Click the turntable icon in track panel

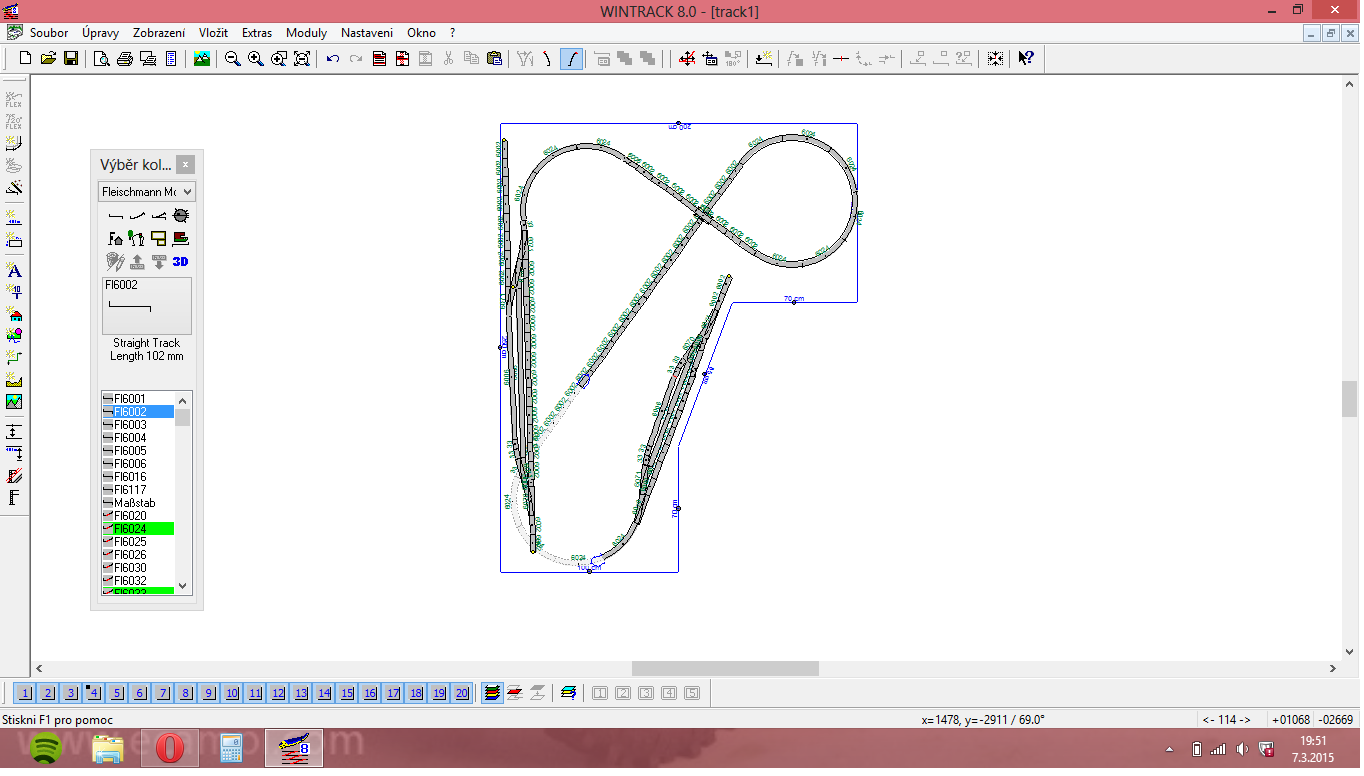point(180,215)
